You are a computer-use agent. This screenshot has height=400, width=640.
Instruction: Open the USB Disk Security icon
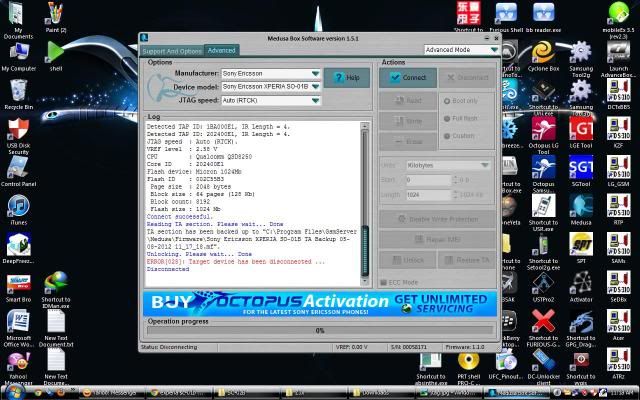click(x=19, y=136)
